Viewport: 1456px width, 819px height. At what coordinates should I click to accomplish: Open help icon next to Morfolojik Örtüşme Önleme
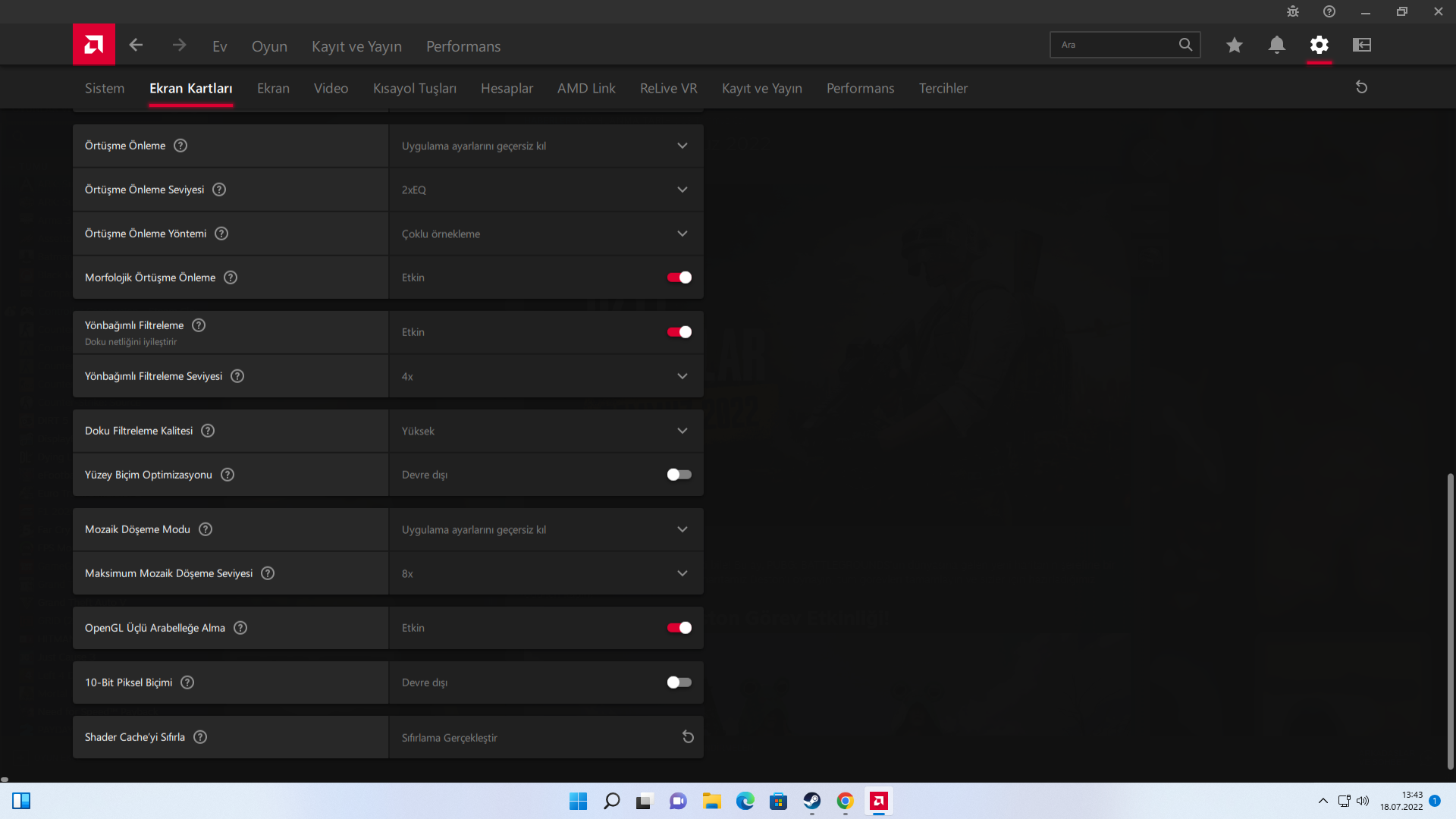(231, 278)
